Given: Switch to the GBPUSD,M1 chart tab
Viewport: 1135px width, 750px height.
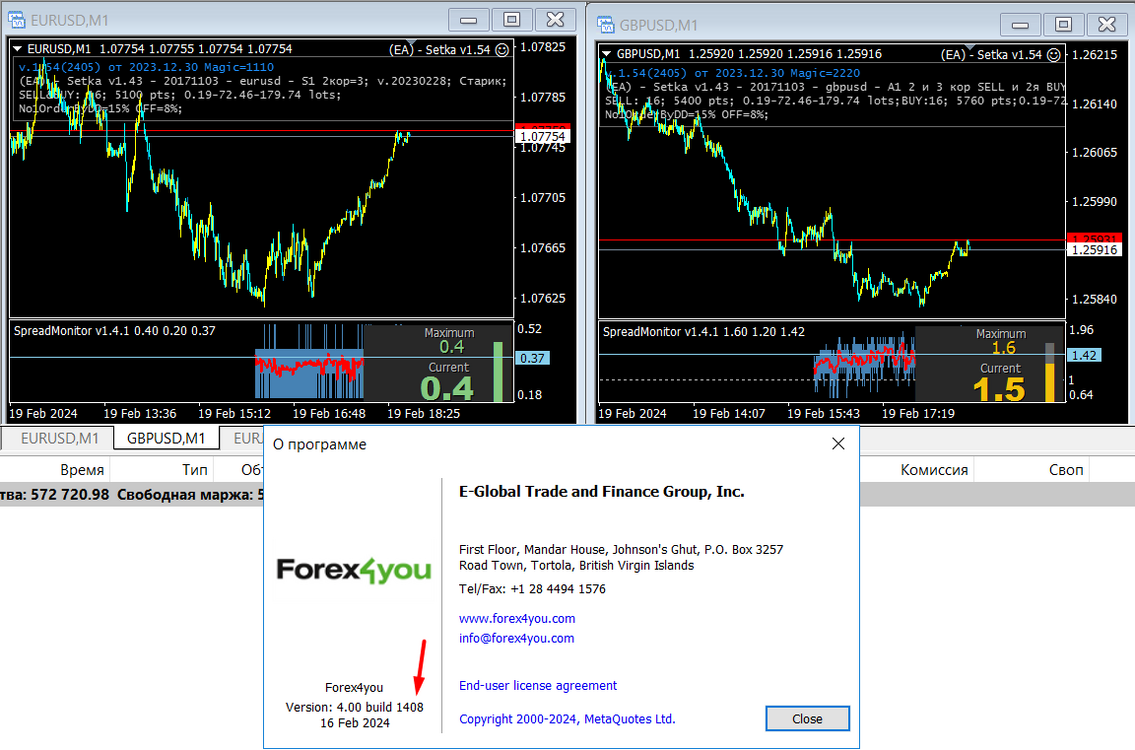Looking at the screenshot, I should pyautogui.click(x=166, y=438).
